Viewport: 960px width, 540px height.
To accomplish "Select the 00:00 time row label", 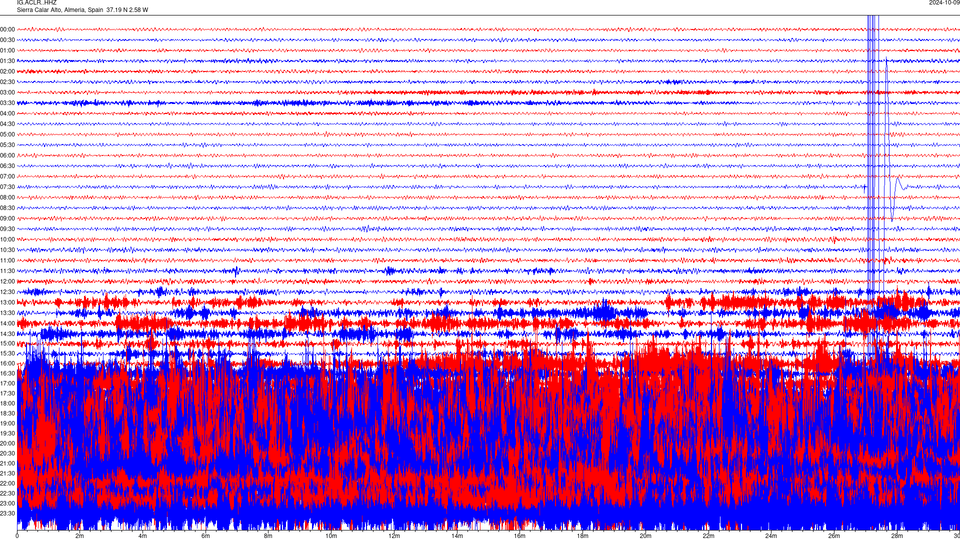I will [x=7, y=29].
